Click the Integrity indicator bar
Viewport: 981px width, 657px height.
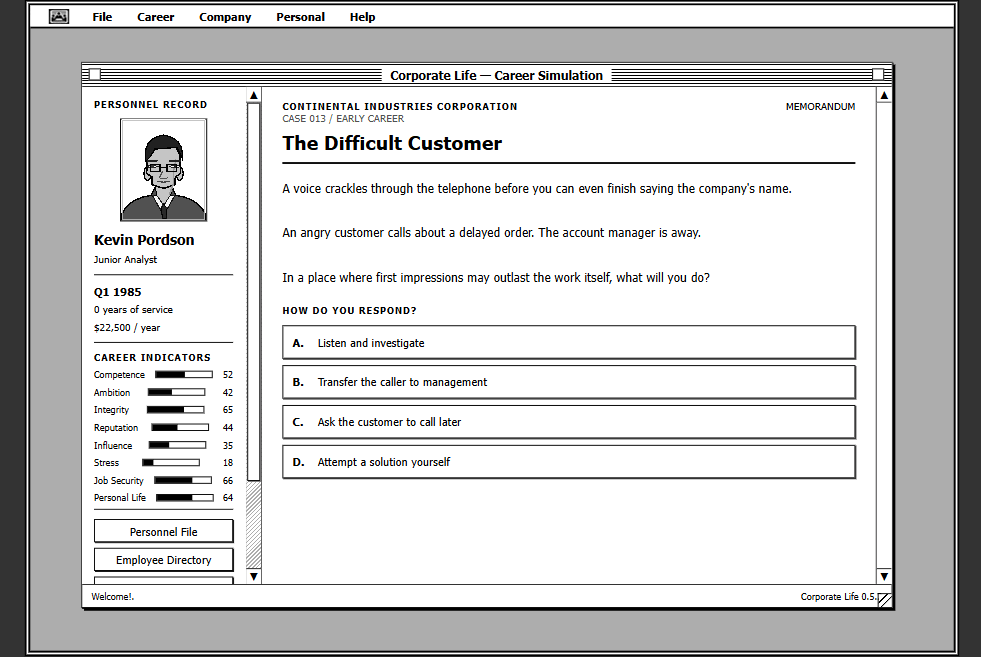pyautogui.click(x=175, y=410)
